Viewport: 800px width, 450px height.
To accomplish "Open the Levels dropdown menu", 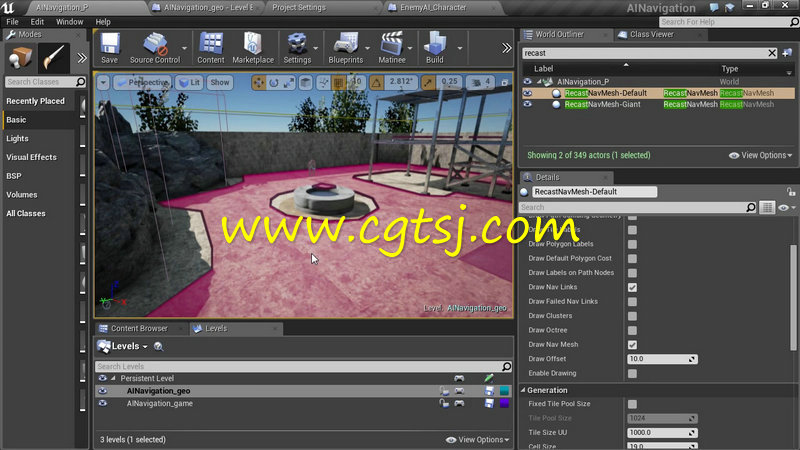I will pos(122,346).
